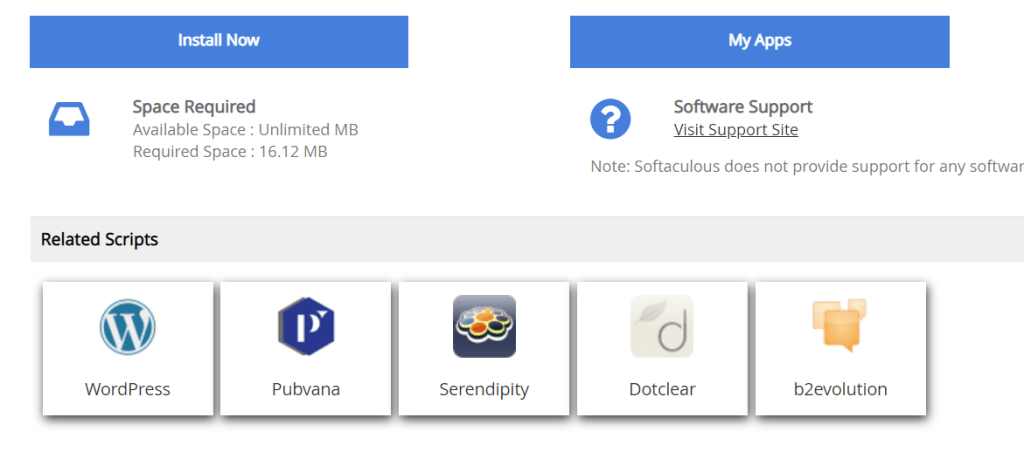The height and width of the screenshot is (452, 1024).
Task: Click the Dotclear leaf logo icon
Action: coord(662,327)
